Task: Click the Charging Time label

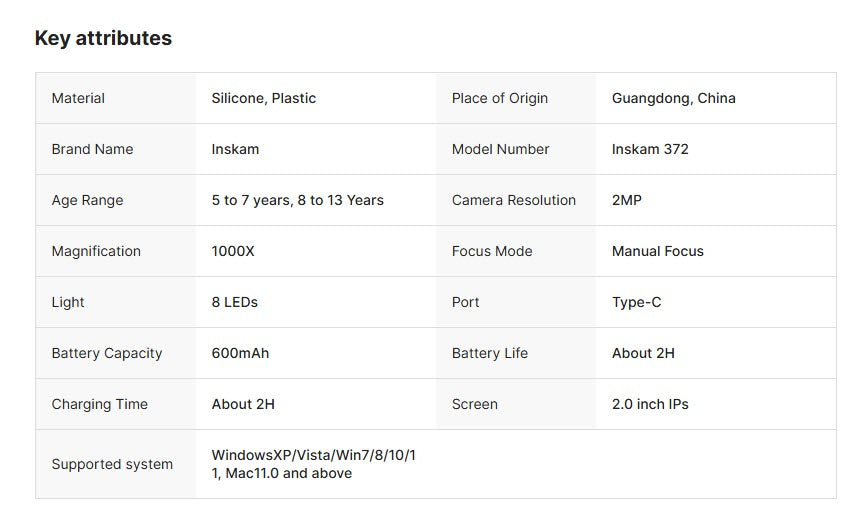Action: point(100,404)
